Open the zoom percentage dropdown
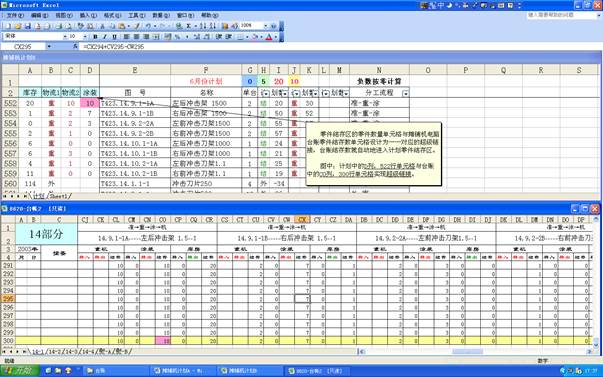The width and height of the screenshot is (603, 377). [x=266, y=26]
